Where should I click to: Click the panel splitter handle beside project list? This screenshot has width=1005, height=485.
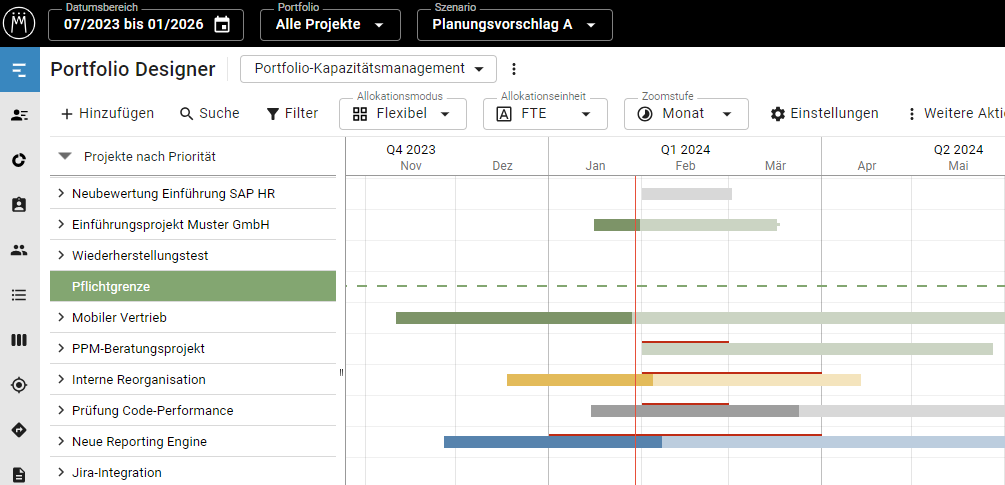pyautogui.click(x=341, y=372)
